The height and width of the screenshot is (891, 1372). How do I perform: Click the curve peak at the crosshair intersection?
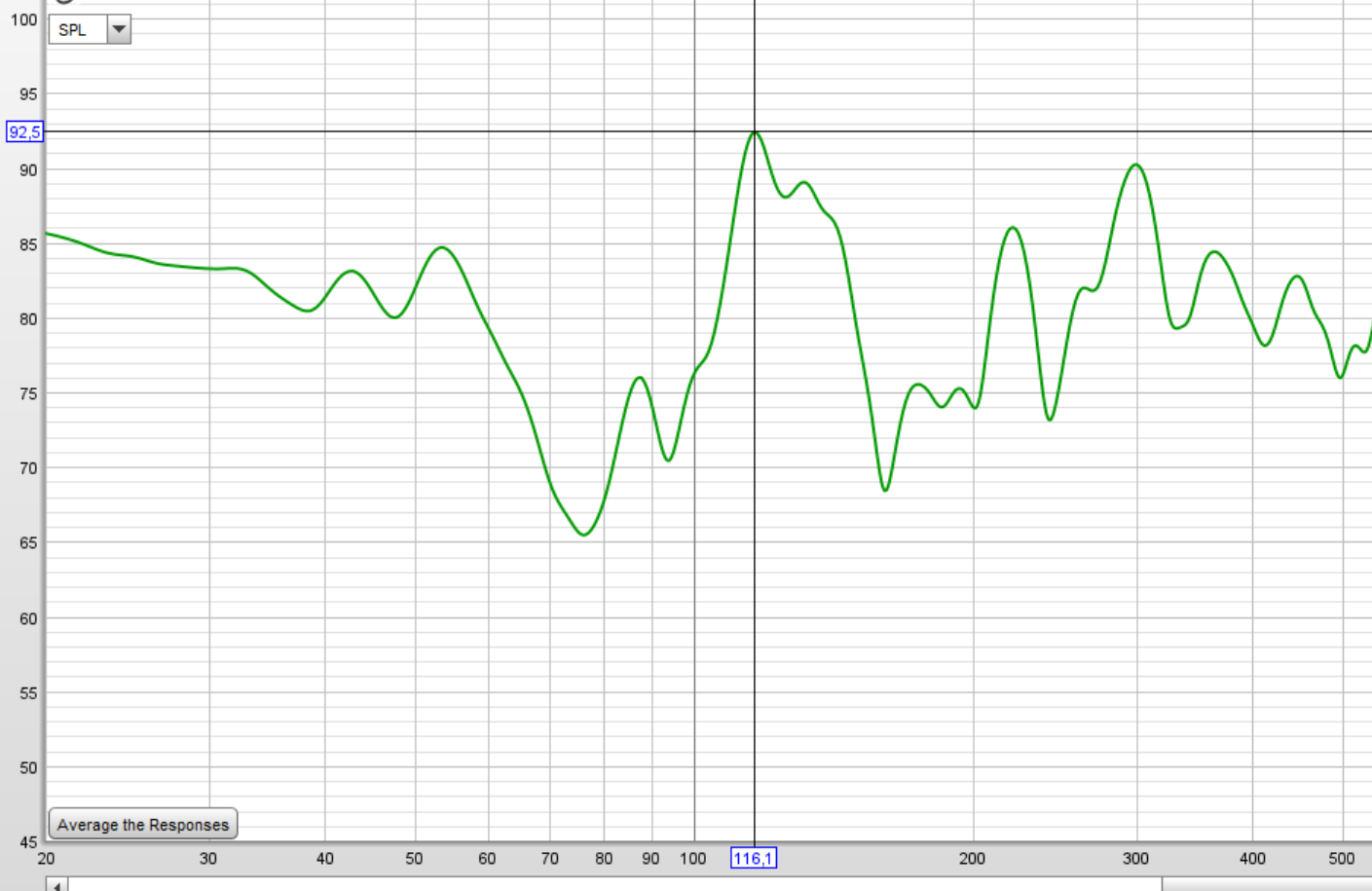point(755,131)
